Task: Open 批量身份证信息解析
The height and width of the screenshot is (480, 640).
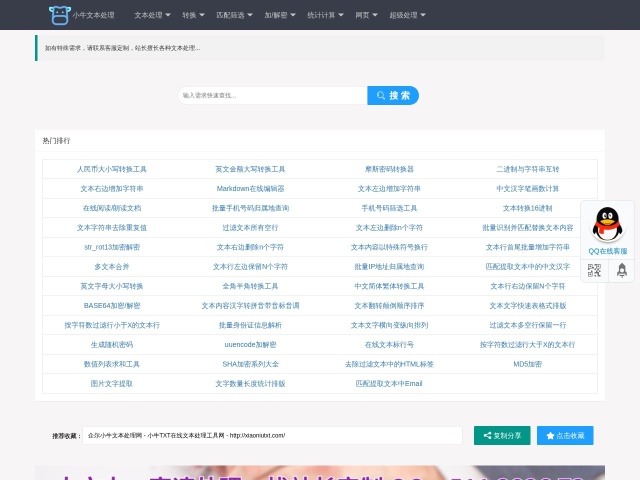Action: (250, 325)
